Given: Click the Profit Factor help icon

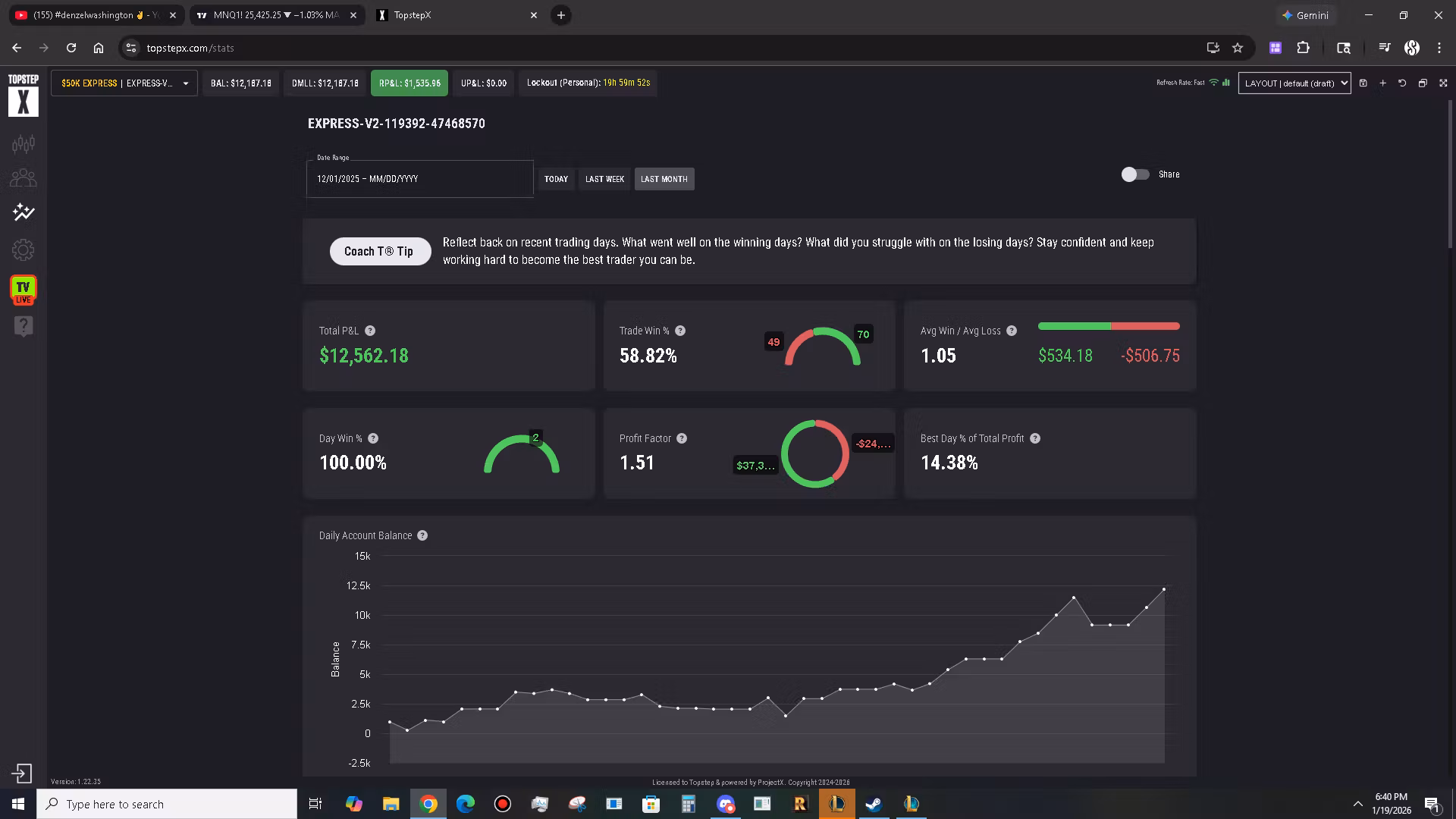Looking at the screenshot, I should tap(682, 438).
